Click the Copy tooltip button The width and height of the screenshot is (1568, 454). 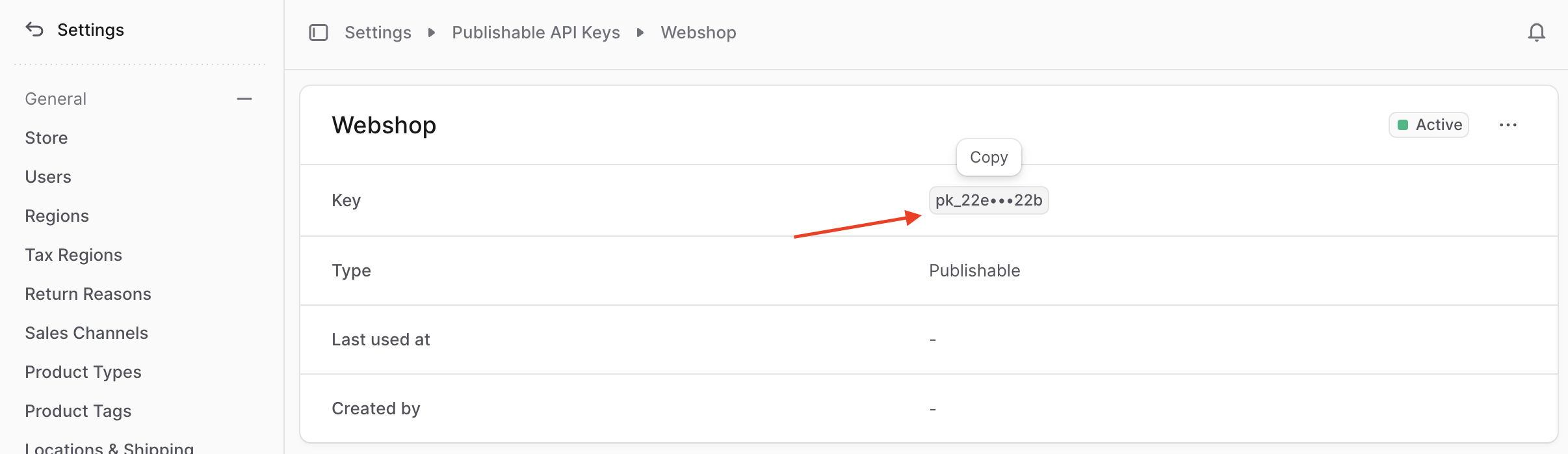tap(987, 157)
